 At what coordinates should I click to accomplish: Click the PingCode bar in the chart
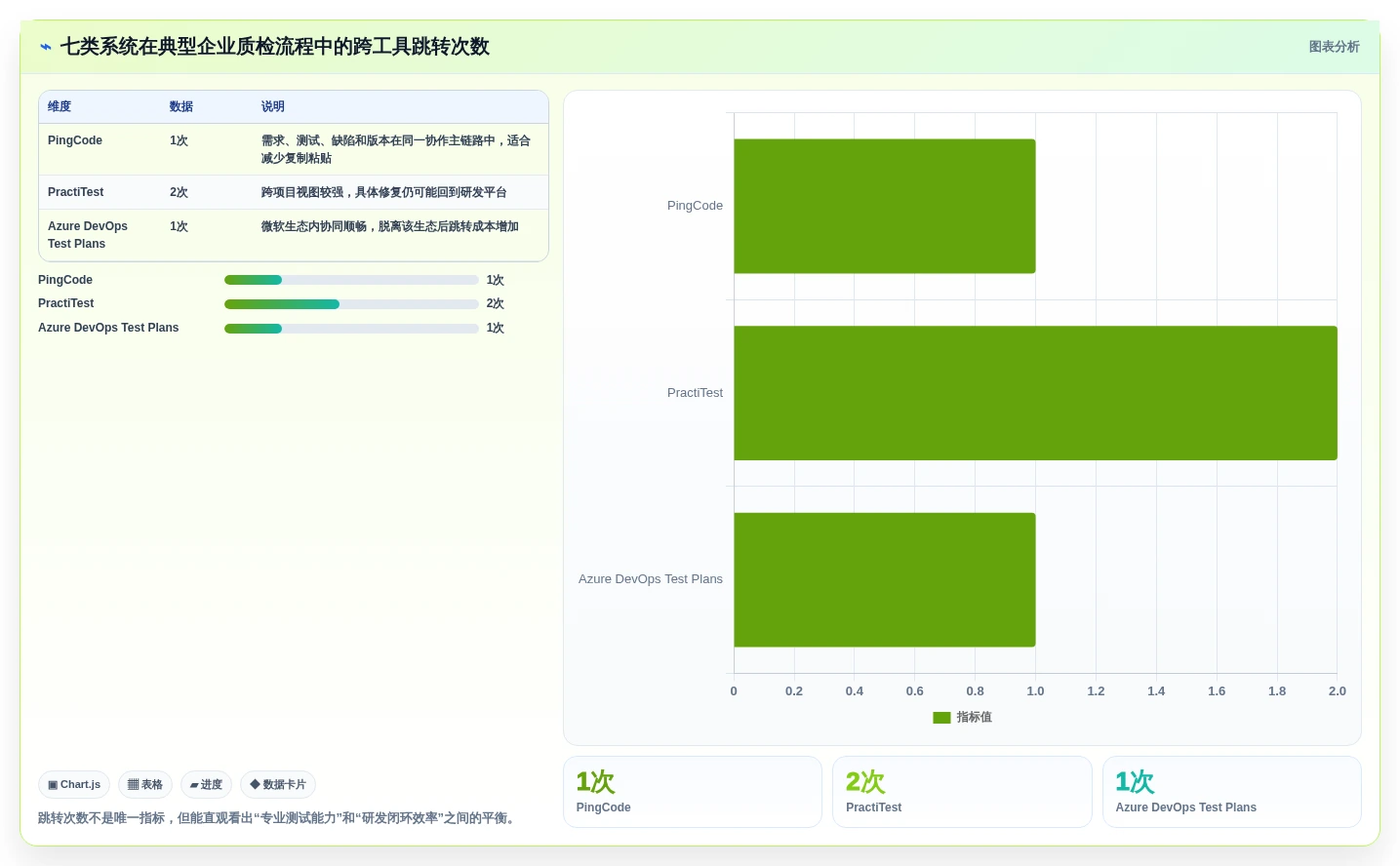[x=884, y=206]
